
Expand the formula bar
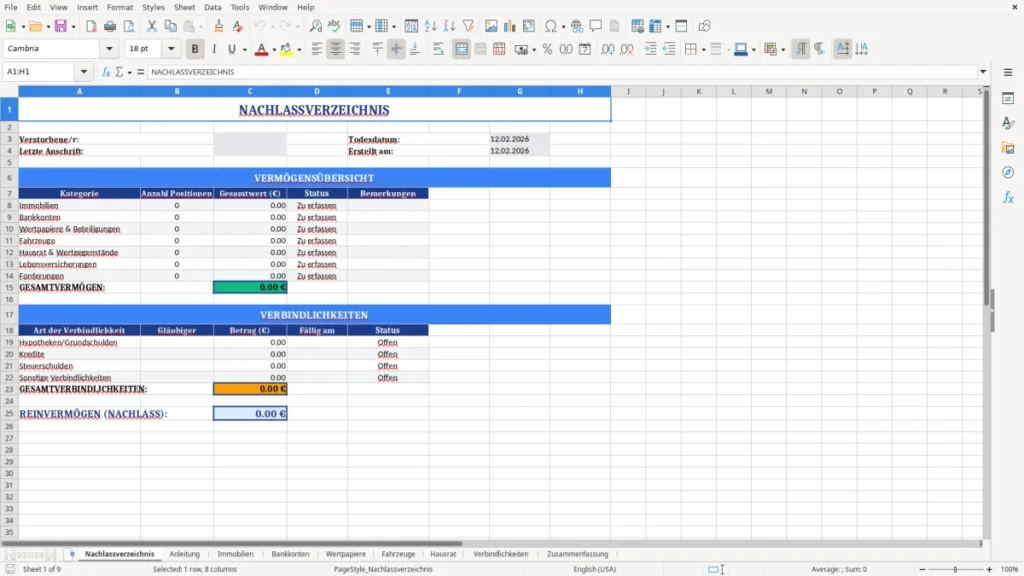tap(983, 72)
